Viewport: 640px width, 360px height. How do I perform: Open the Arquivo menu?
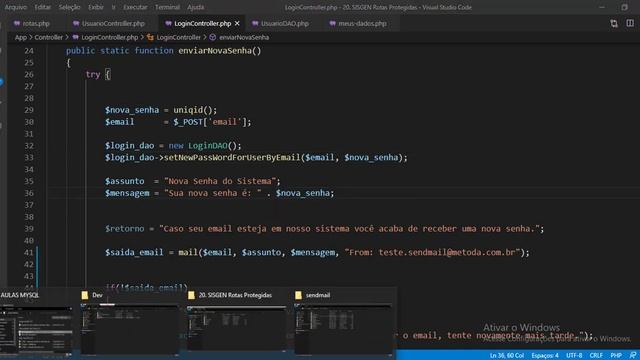tap(16, 7)
